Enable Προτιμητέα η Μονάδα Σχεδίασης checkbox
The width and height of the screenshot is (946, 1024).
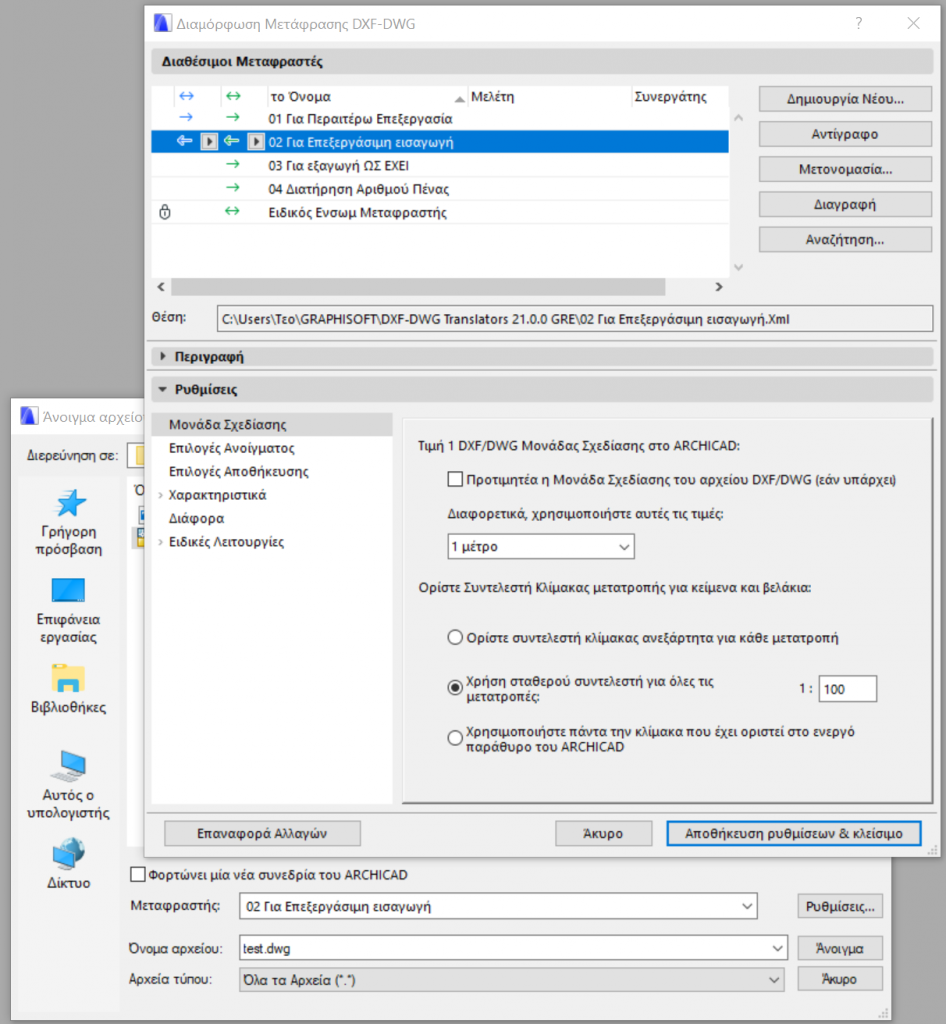tap(455, 479)
